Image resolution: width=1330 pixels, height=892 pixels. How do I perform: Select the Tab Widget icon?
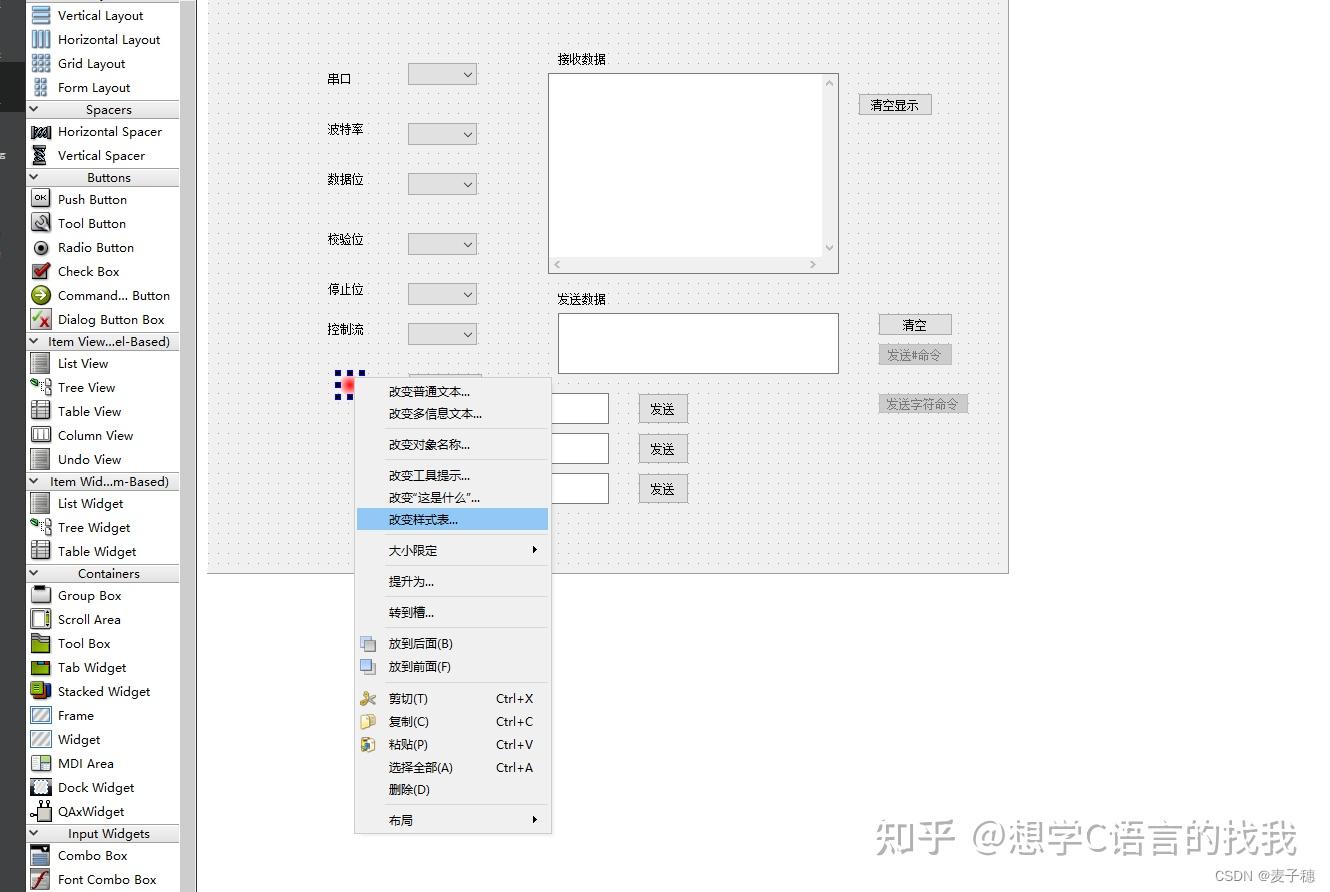[x=40, y=667]
